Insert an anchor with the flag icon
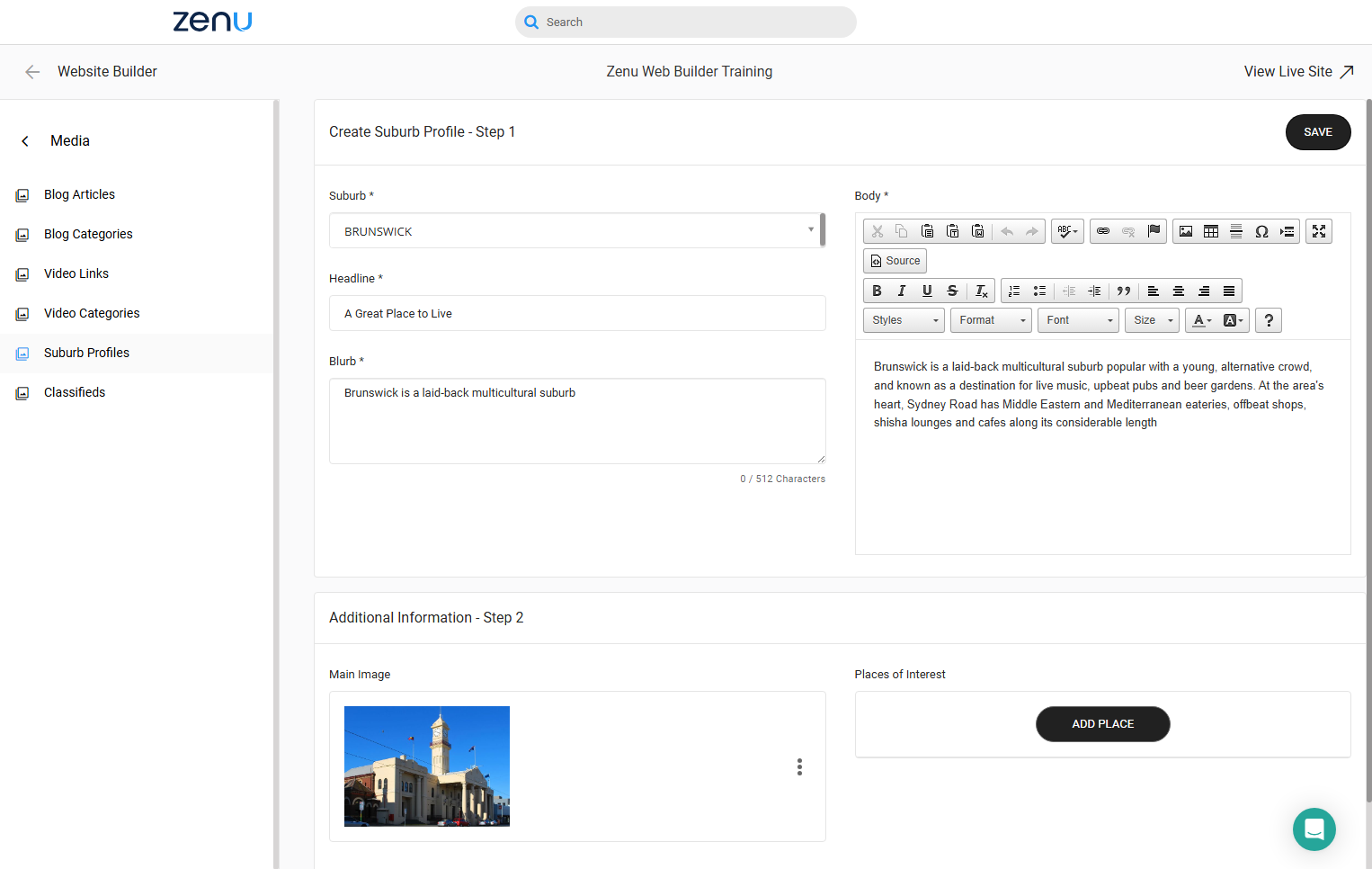Viewport: 1372px width, 869px height. point(1154,231)
